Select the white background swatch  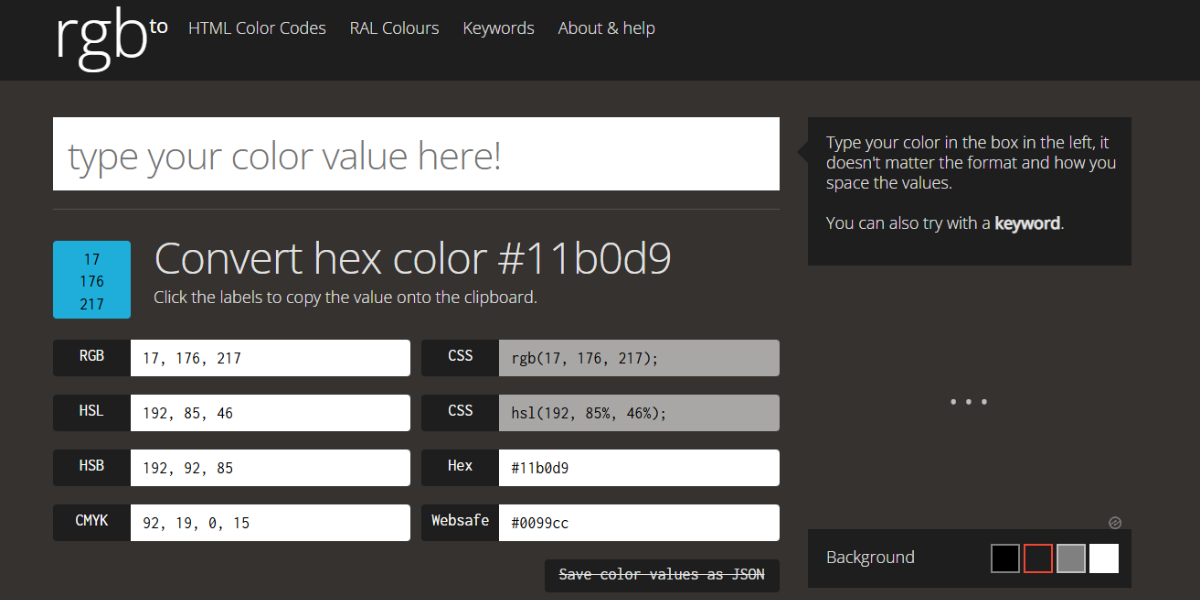[x=1103, y=558]
